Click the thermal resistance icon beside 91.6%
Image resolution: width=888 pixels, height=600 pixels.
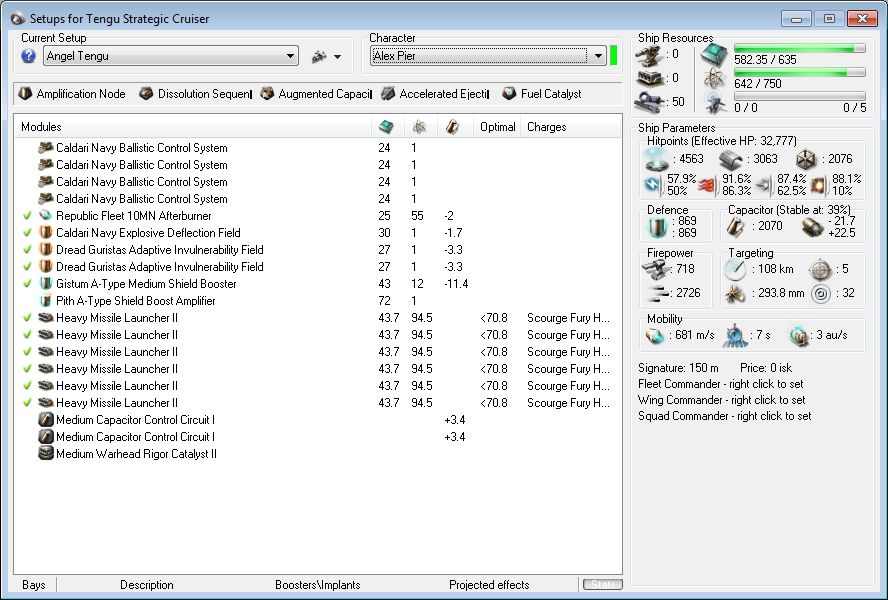point(707,185)
